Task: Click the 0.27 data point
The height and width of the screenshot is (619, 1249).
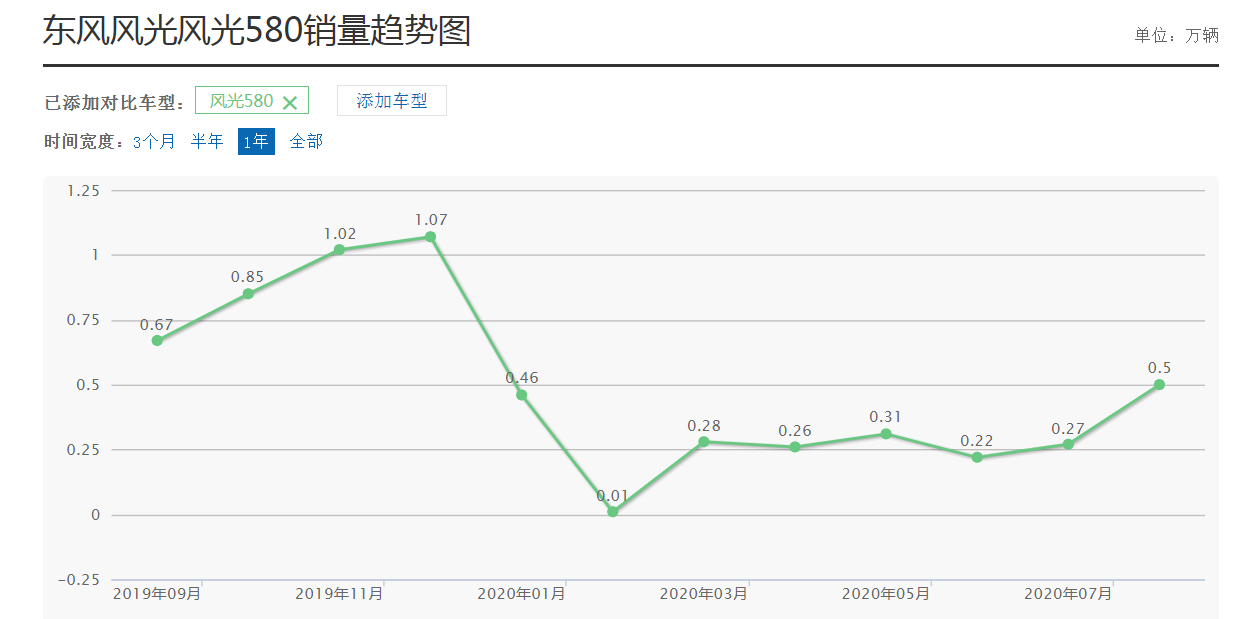Action: 1068,444
